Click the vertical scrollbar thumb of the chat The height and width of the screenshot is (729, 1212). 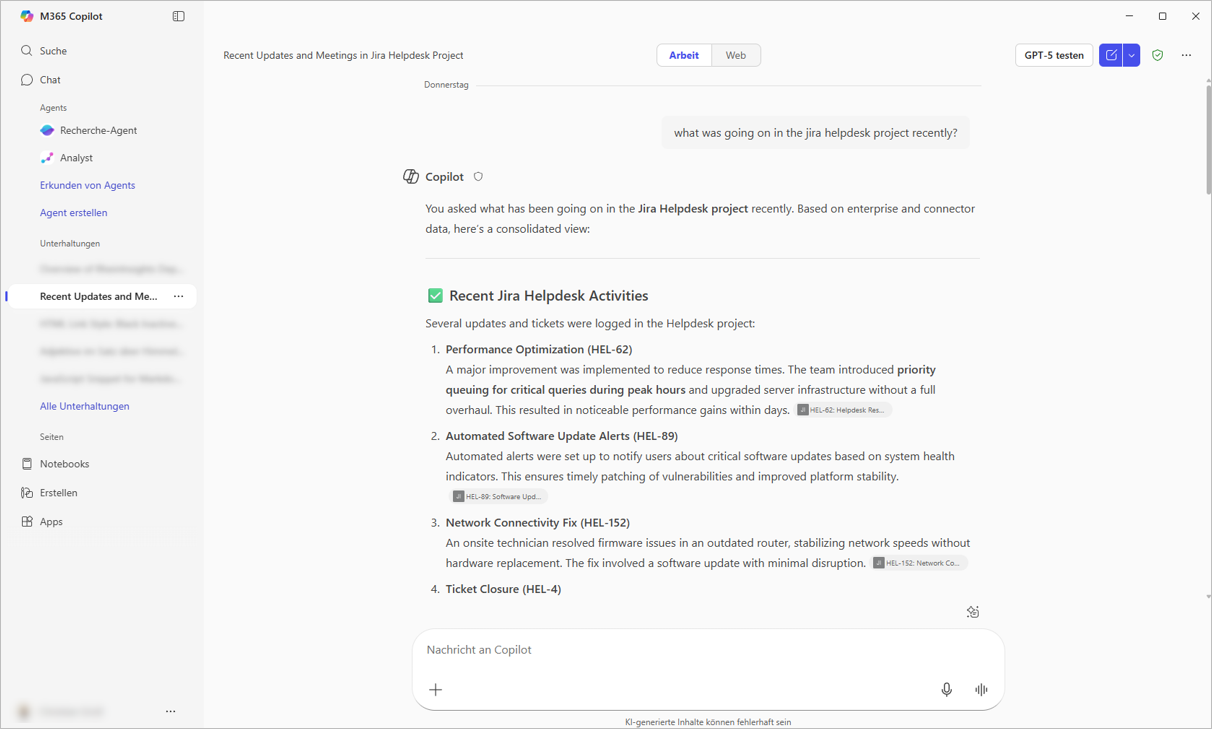1207,140
